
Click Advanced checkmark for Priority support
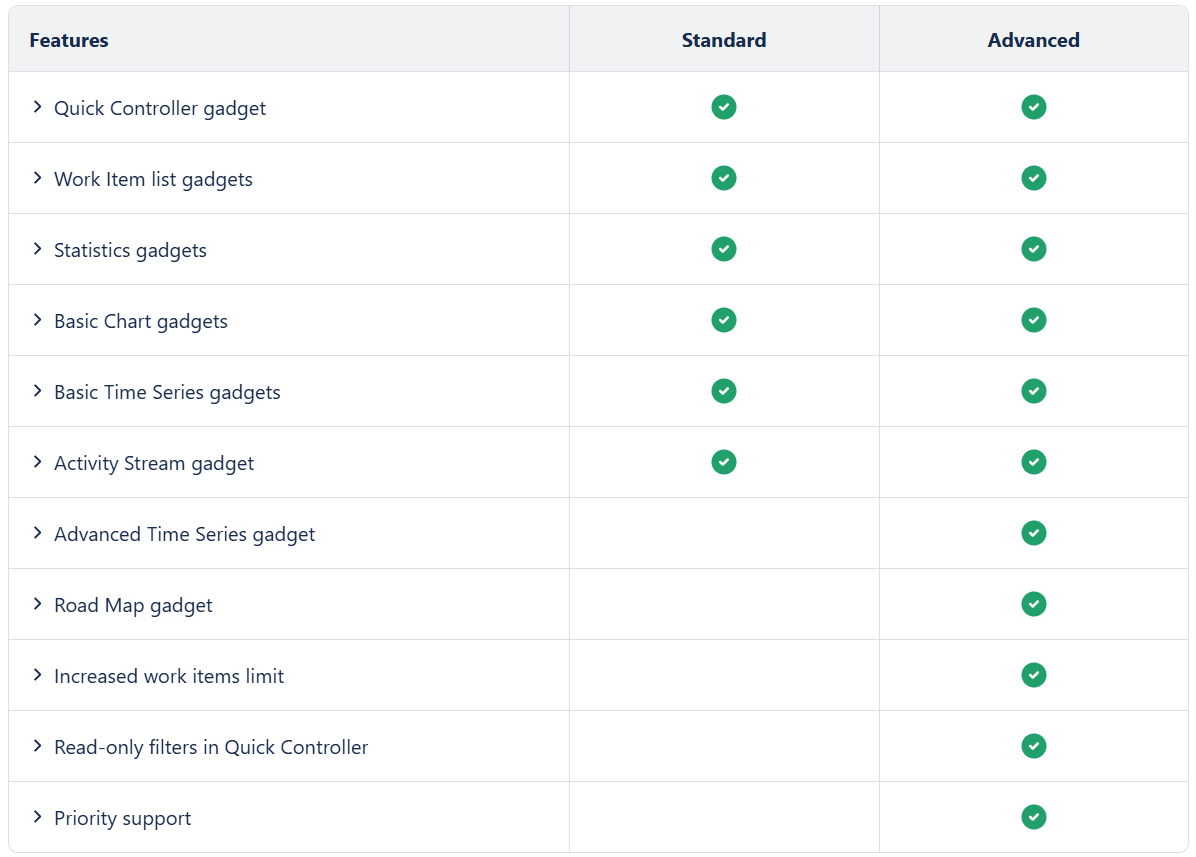[1034, 817]
